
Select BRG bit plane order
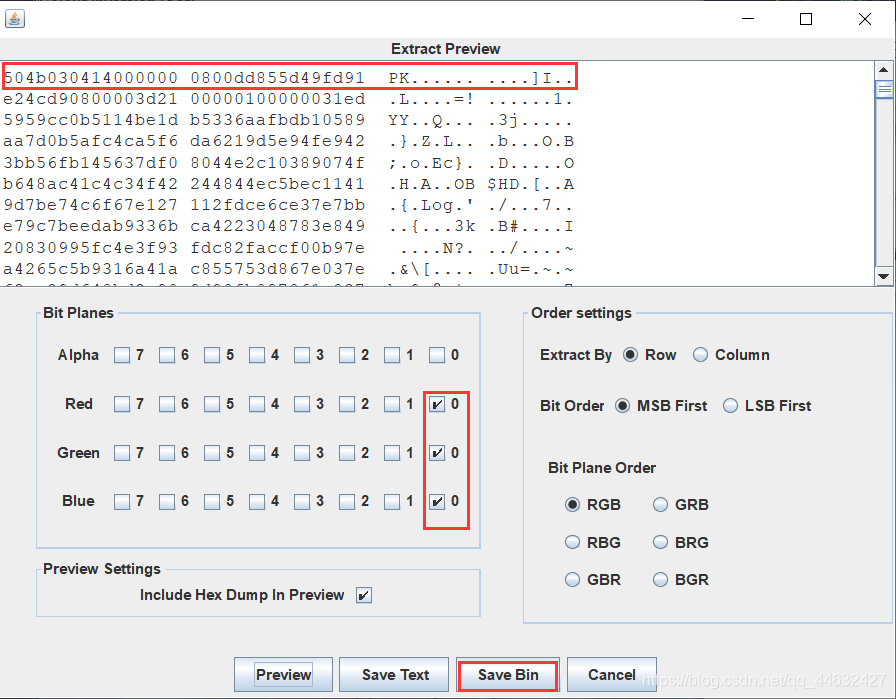tap(660, 542)
